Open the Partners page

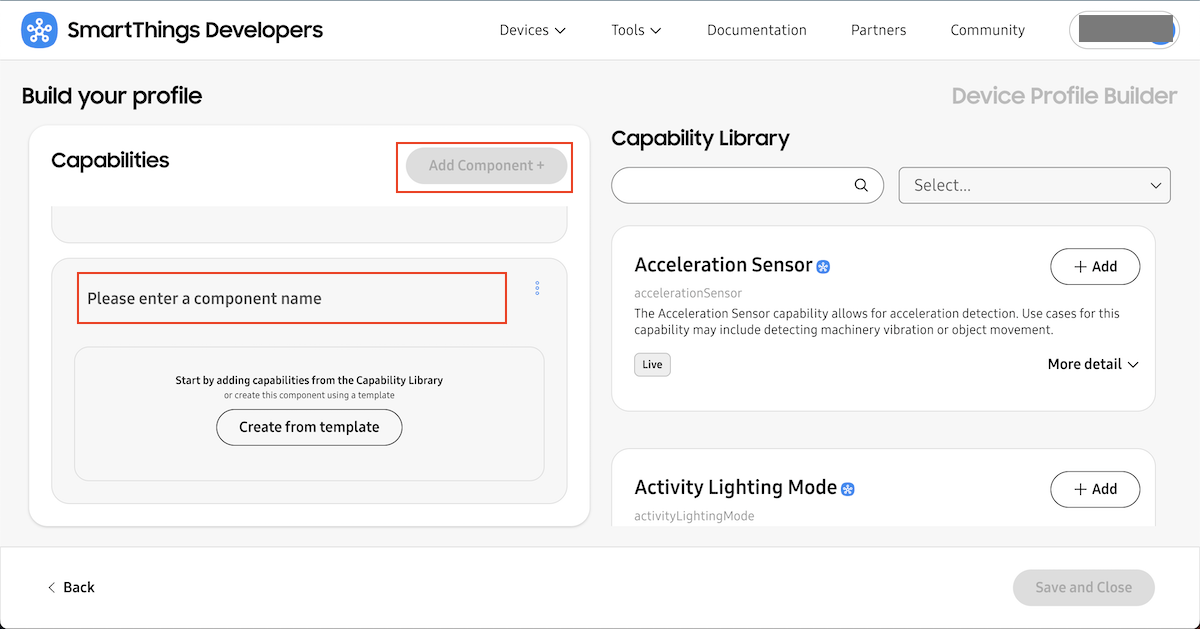tap(879, 30)
